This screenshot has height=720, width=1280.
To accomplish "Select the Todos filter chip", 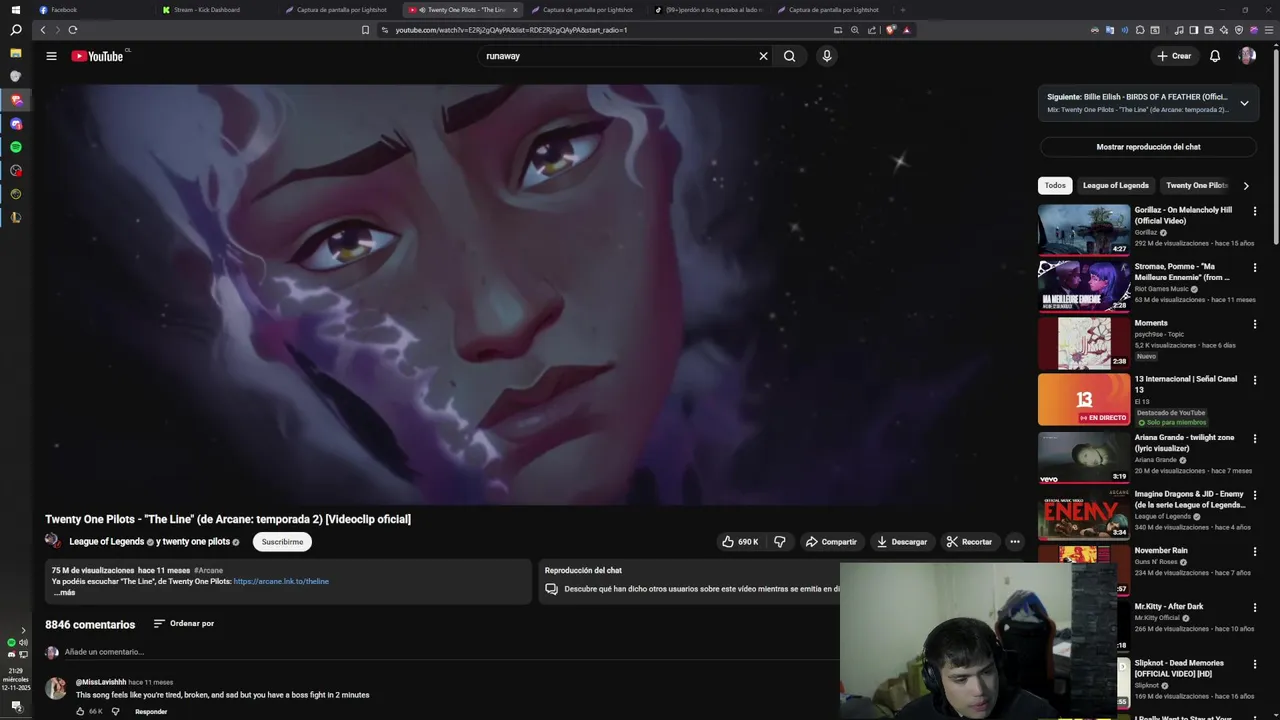I will [1055, 185].
